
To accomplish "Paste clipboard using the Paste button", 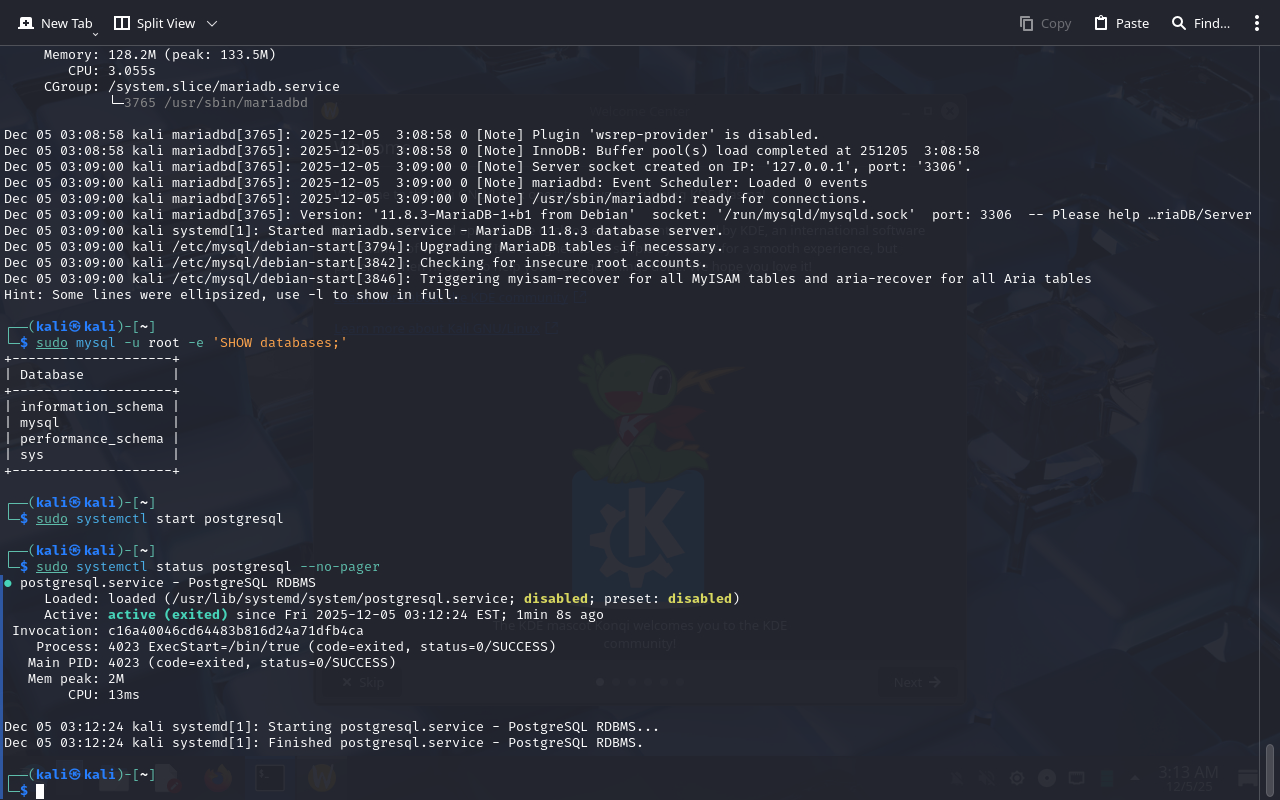I will tap(1121, 23).
